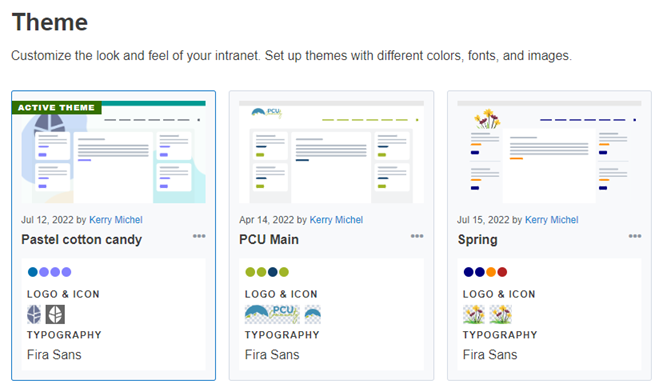Click the Spring theme preview thumbnail
The image size is (663, 388).
[549, 152]
